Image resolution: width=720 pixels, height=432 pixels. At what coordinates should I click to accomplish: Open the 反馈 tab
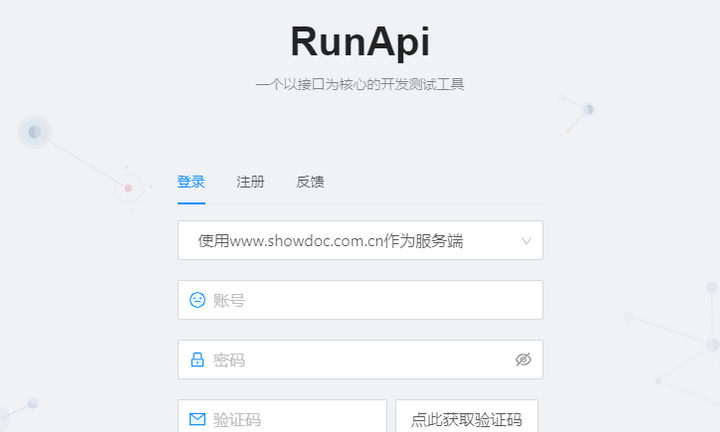pyautogui.click(x=310, y=182)
